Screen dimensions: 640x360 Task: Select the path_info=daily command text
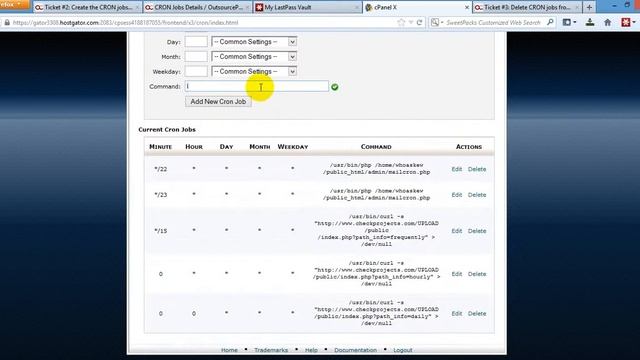click(x=376, y=313)
